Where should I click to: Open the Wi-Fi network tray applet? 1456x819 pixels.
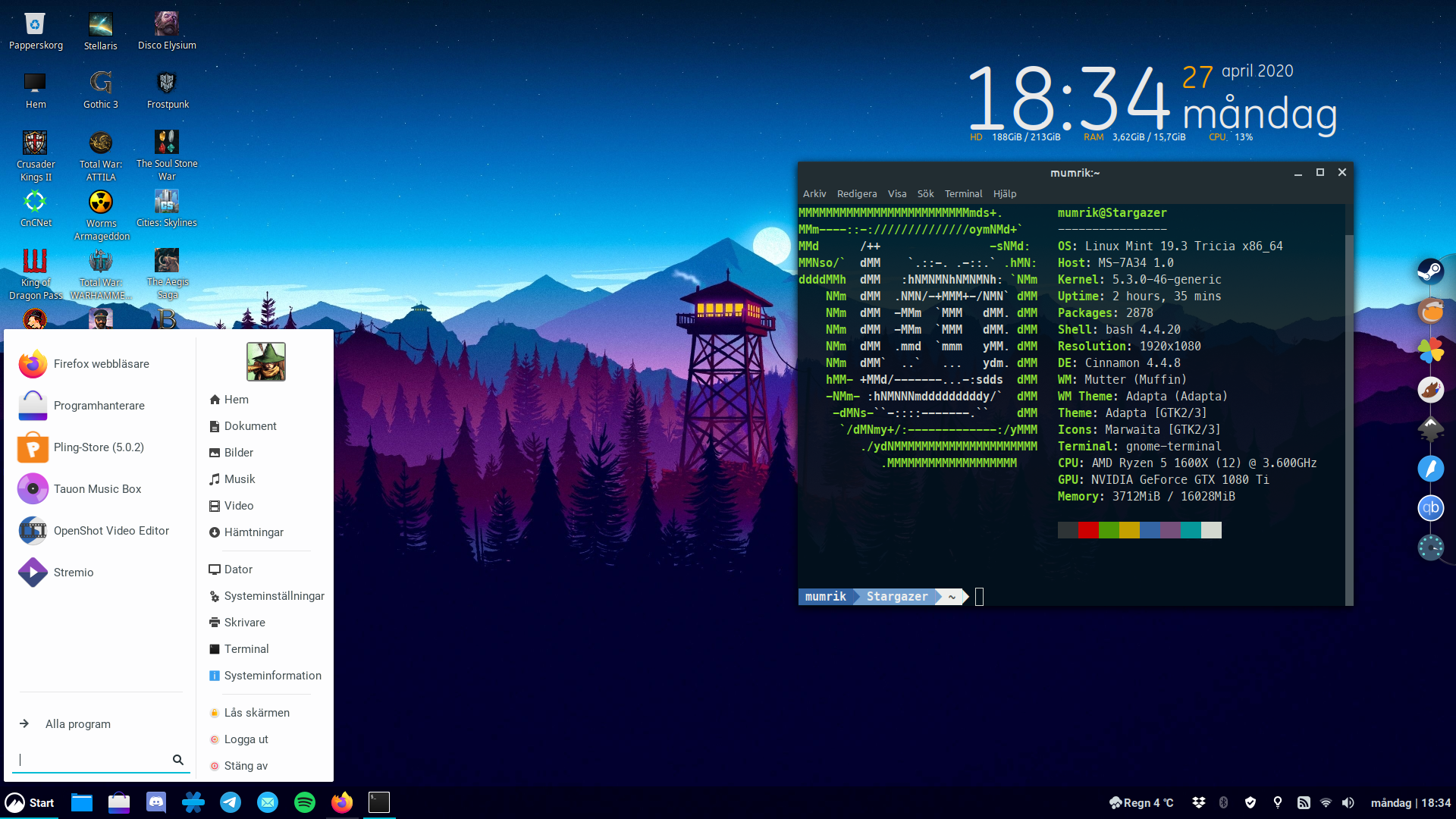pos(1326,802)
